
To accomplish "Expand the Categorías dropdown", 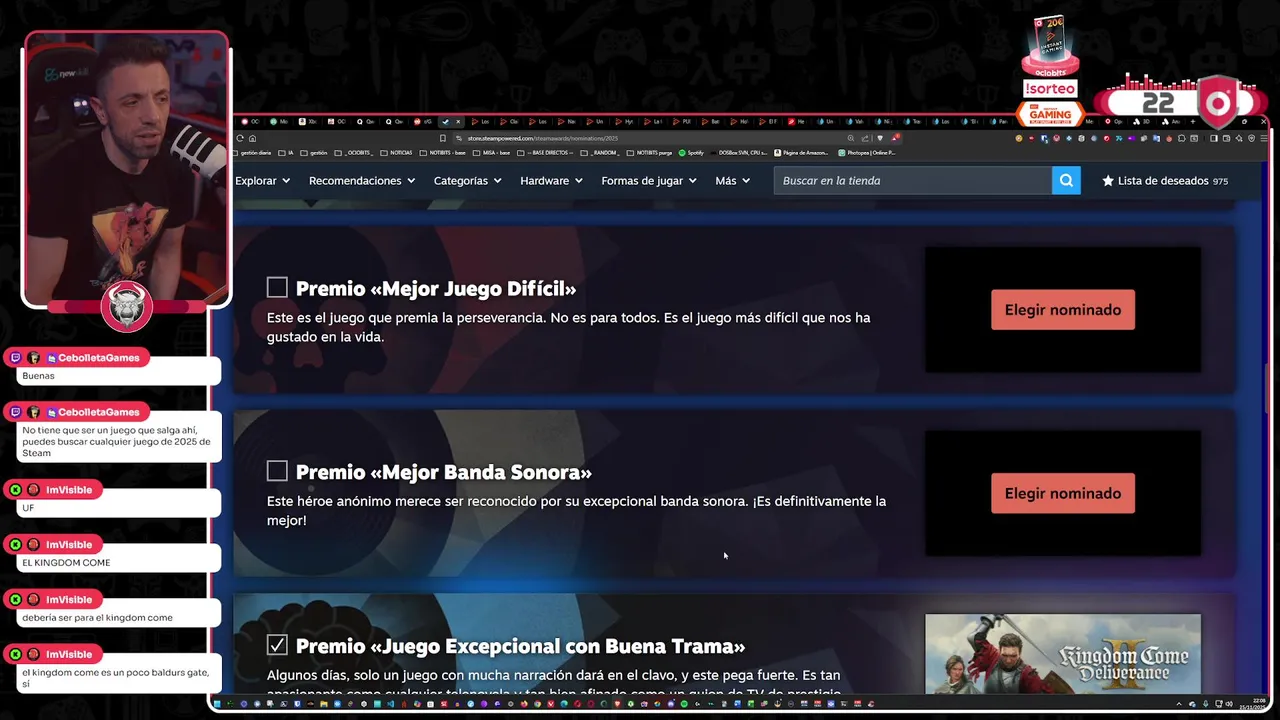I will tap(467, 181).
